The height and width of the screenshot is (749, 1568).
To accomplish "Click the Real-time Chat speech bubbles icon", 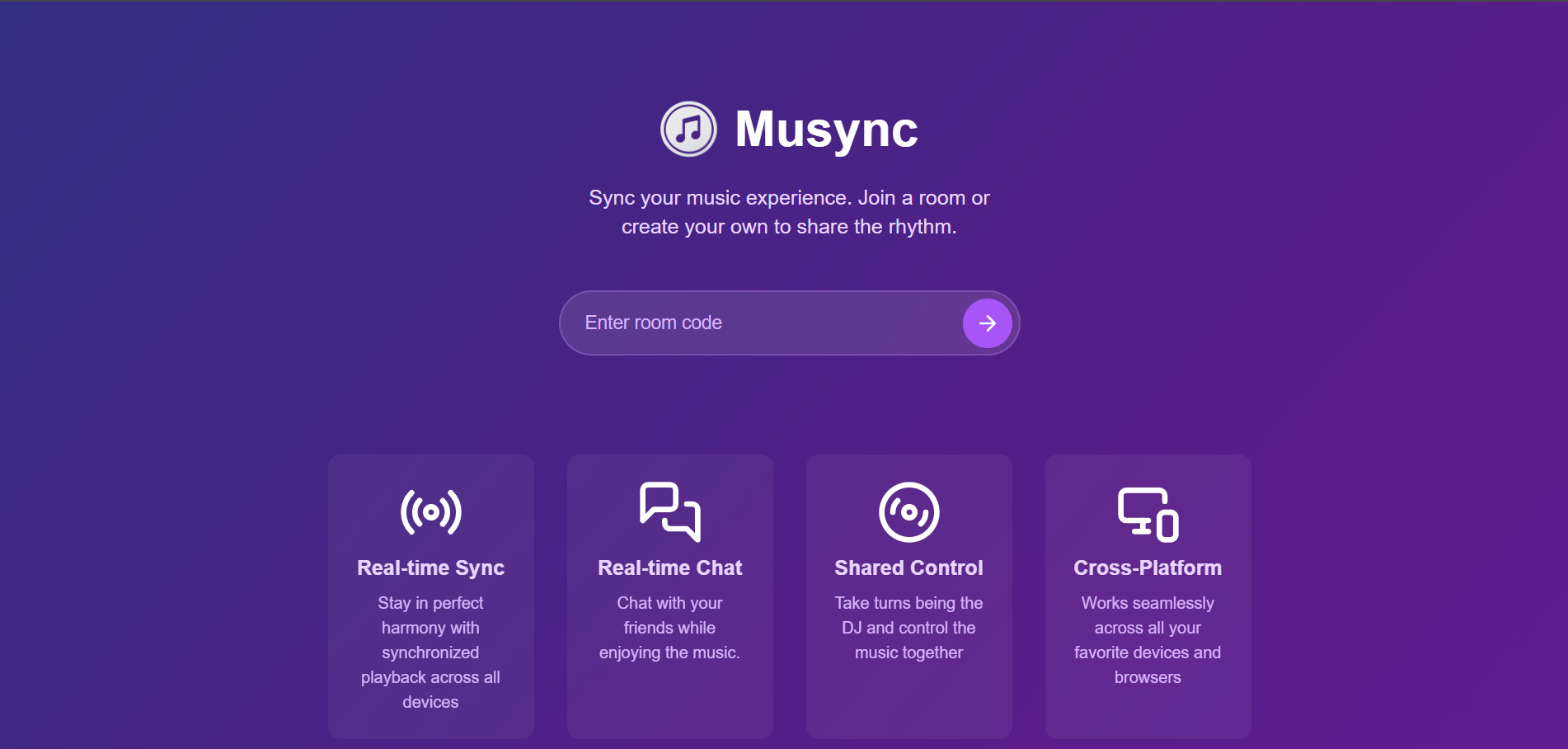I will pos(669,511).
